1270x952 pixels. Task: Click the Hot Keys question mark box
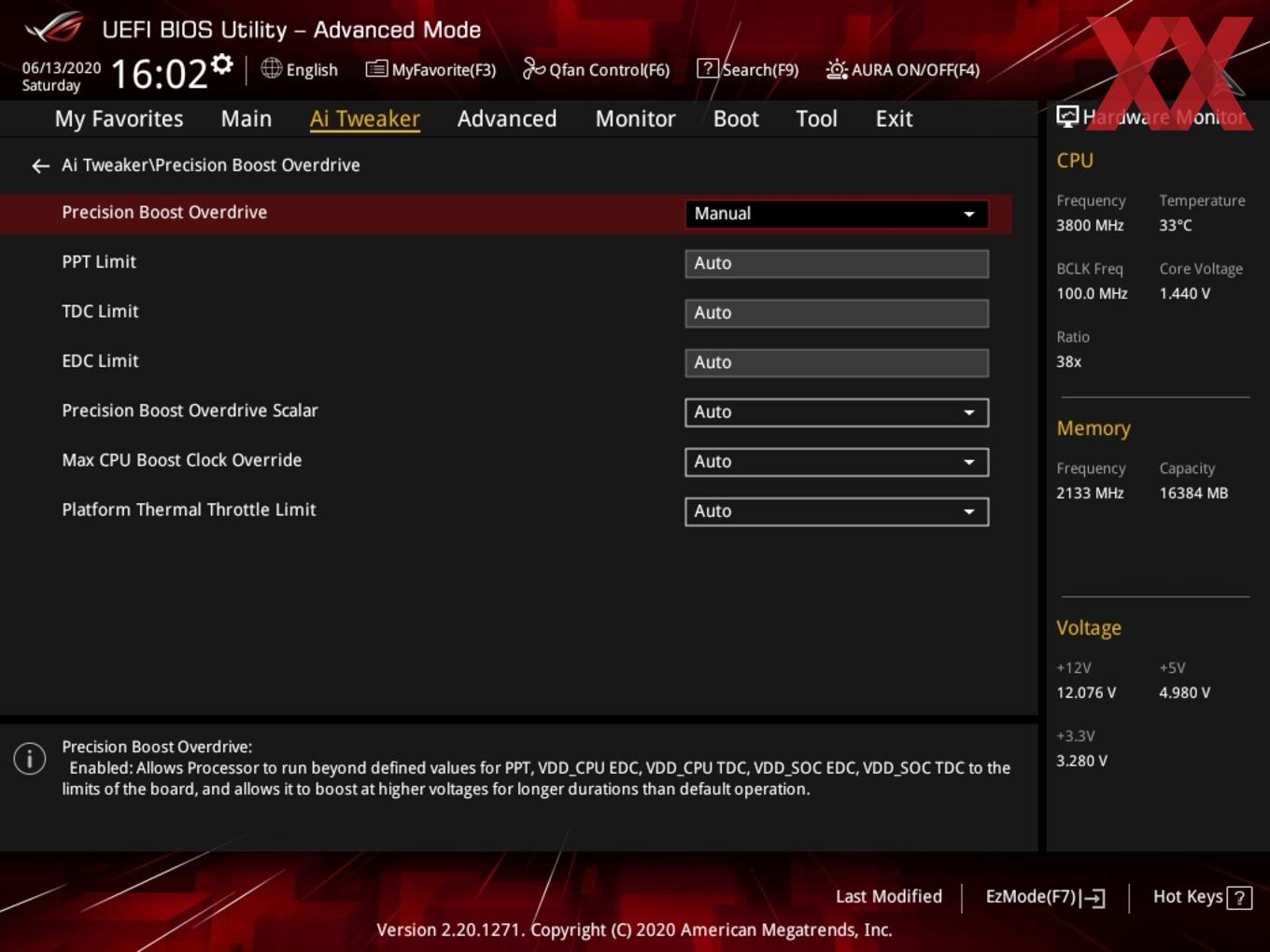pyautogui.click(x=1239, y=898)
